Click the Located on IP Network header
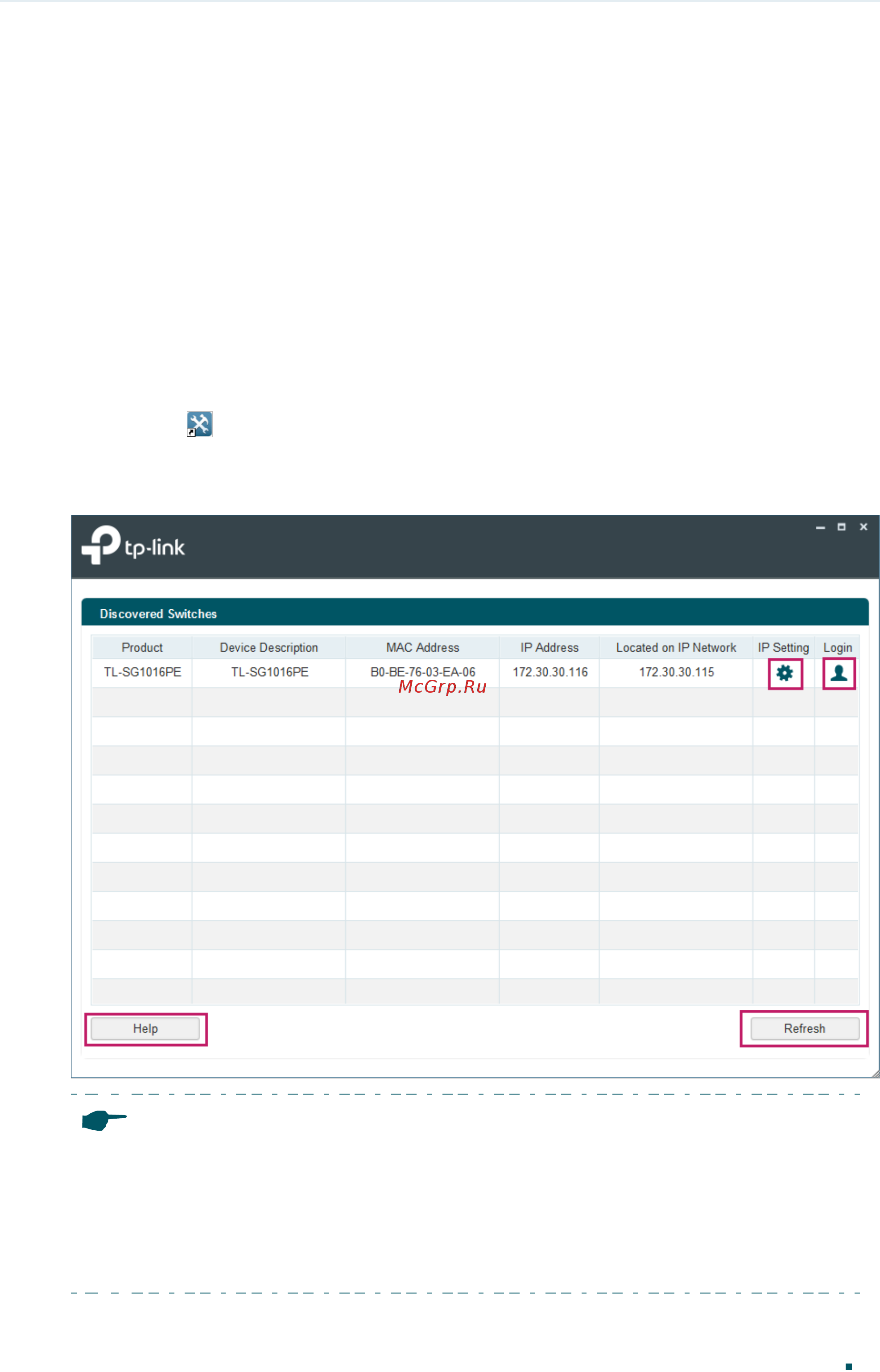 pos(676,648)
